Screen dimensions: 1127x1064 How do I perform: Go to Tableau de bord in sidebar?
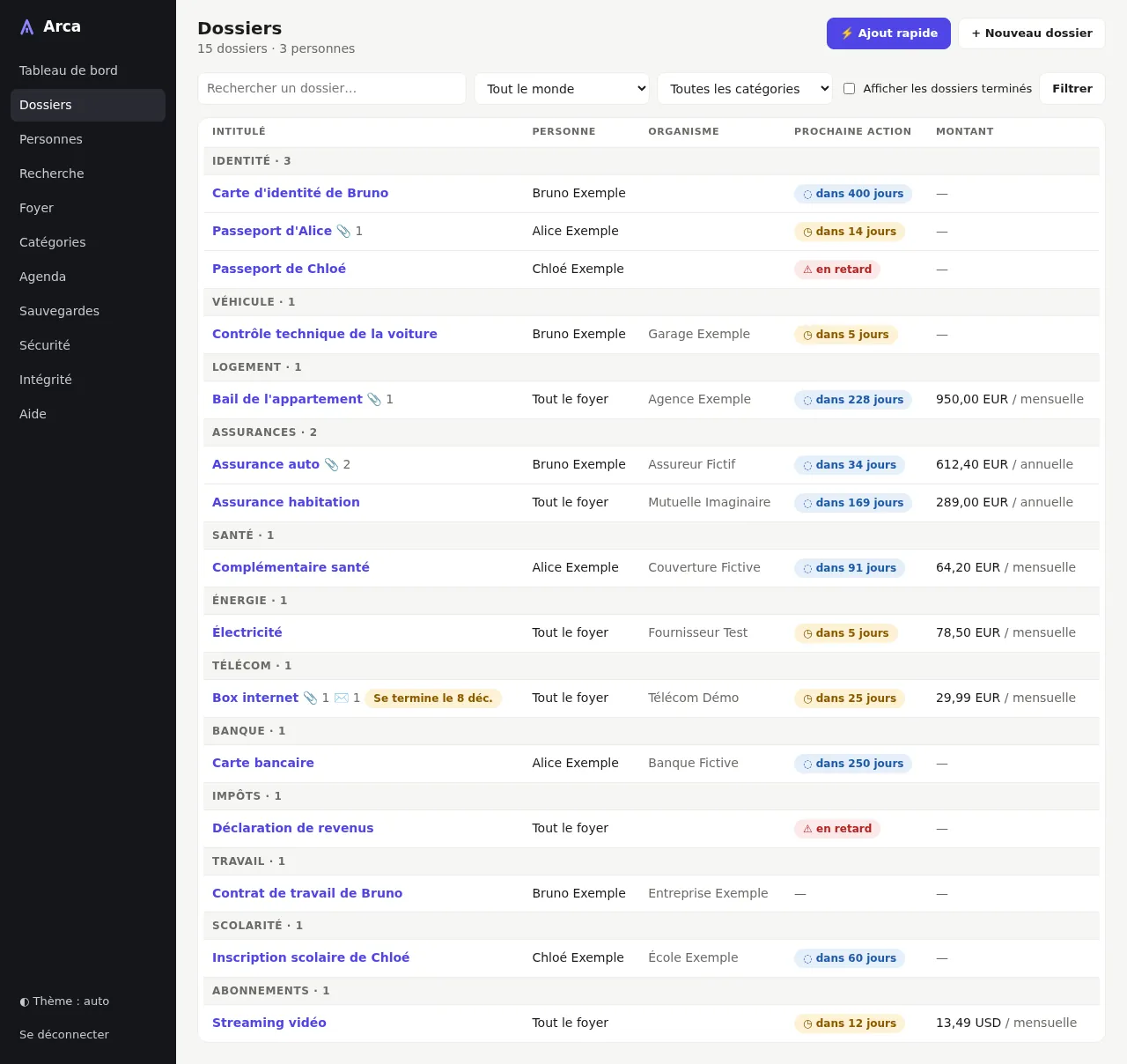click(88, 70)
